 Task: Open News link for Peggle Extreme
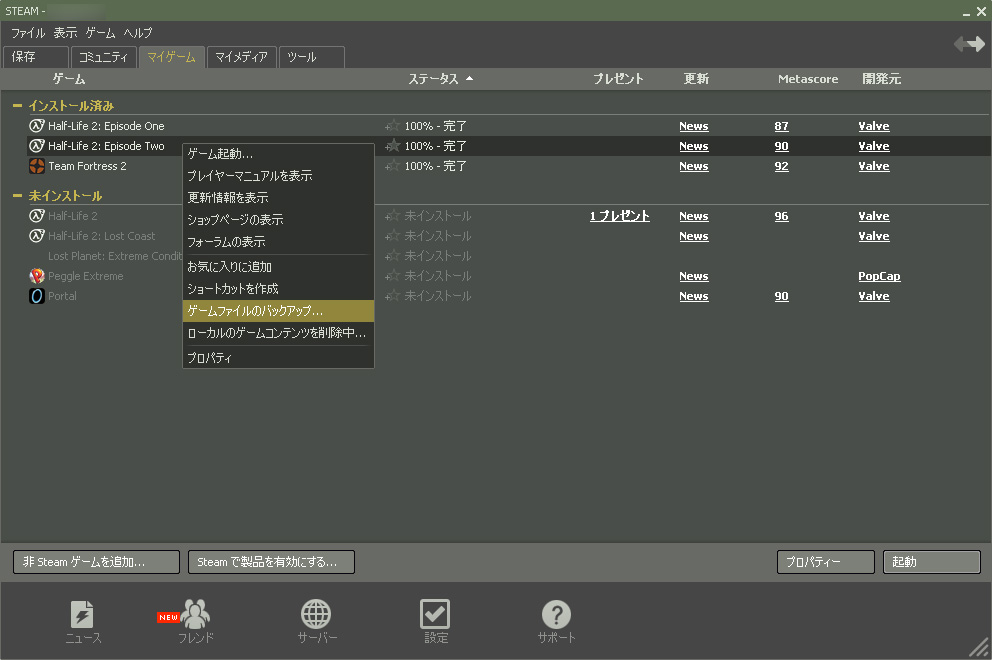tap(693, 277)
